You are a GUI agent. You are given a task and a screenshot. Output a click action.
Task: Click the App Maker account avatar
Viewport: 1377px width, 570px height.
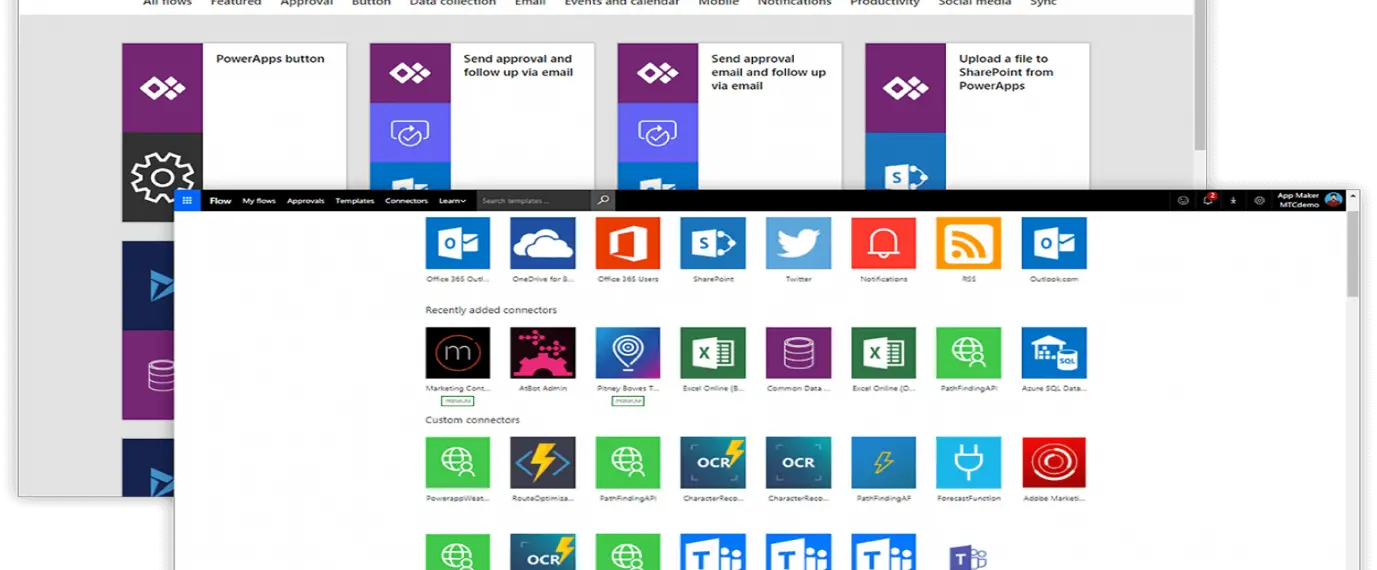point(1333,200)
